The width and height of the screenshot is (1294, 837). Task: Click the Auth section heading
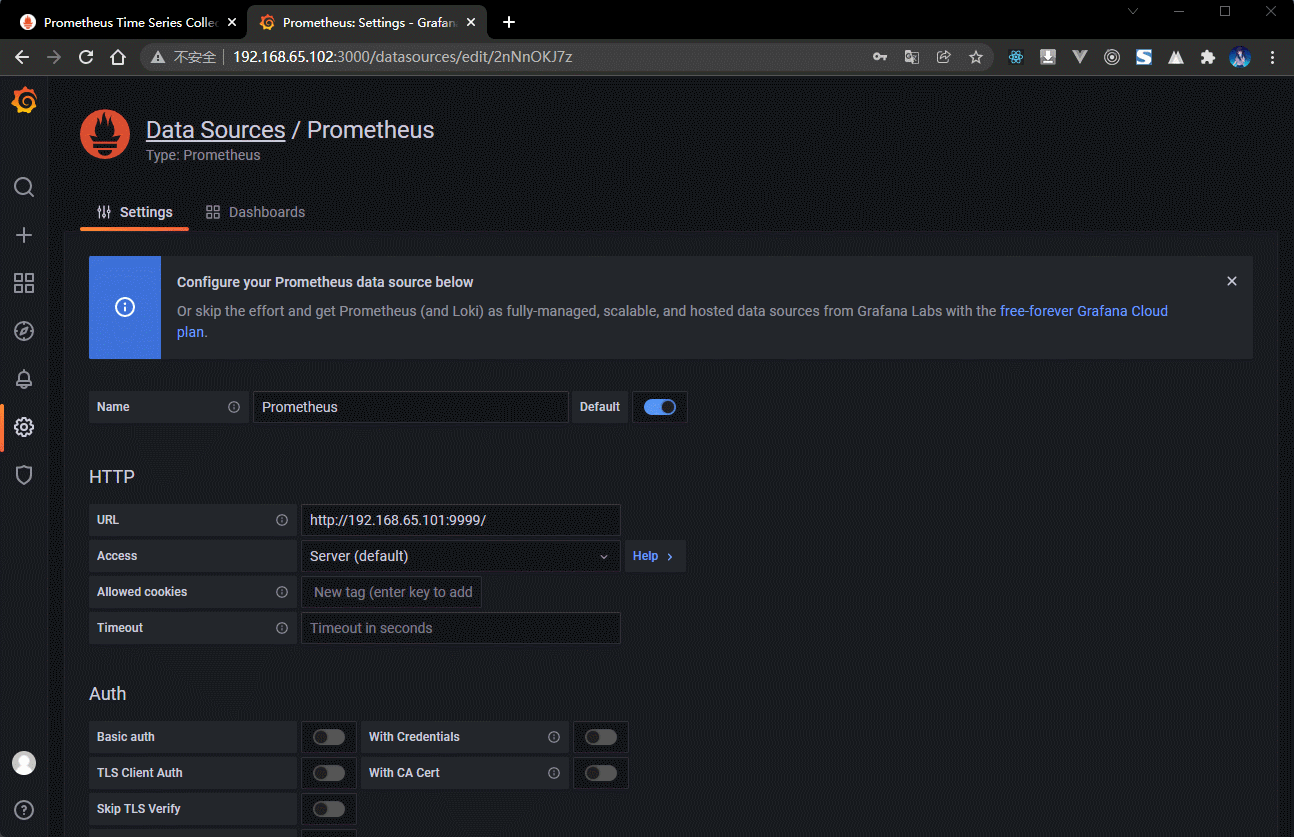(x=108, y=694)
